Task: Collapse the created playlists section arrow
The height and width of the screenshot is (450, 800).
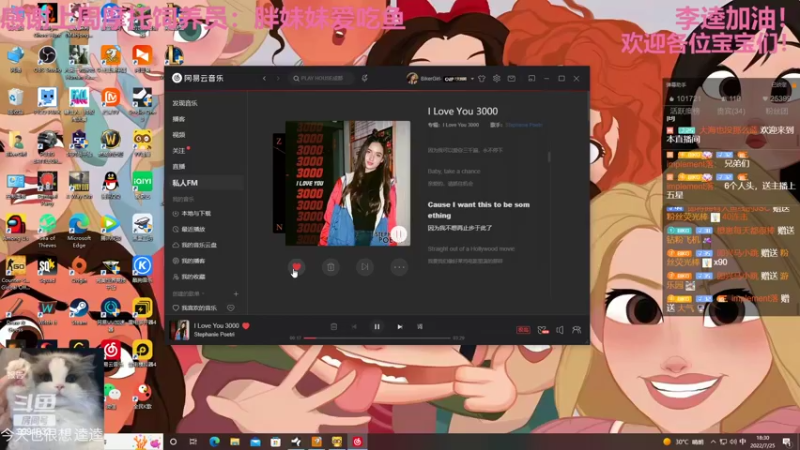Action: pos(203,294)
